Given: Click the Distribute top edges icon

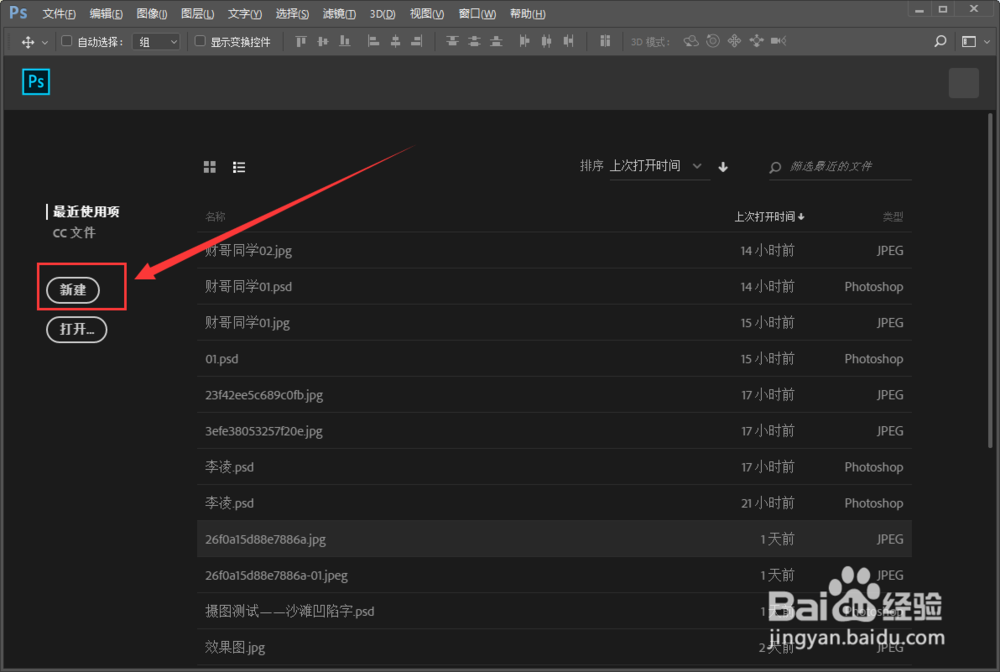Looking at the screenshot, I should point(452,41).
